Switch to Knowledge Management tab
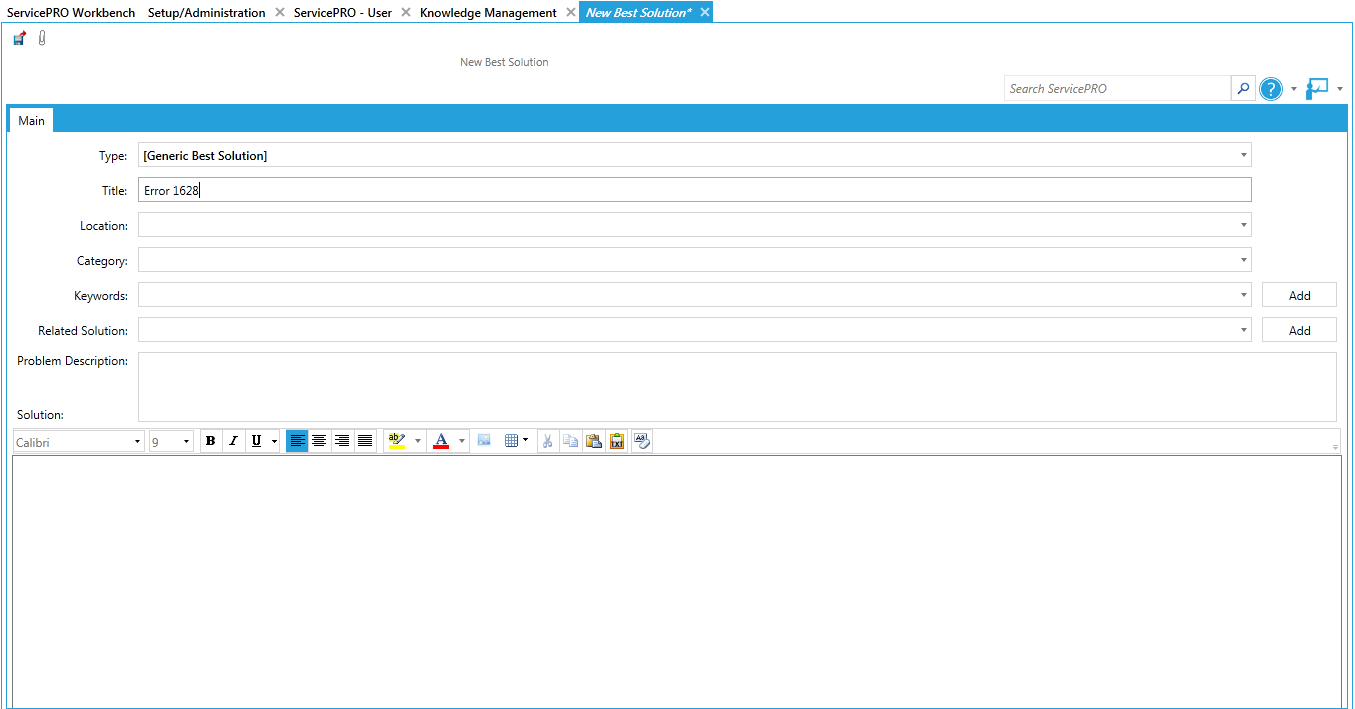1355x709 pixels. 488,12
